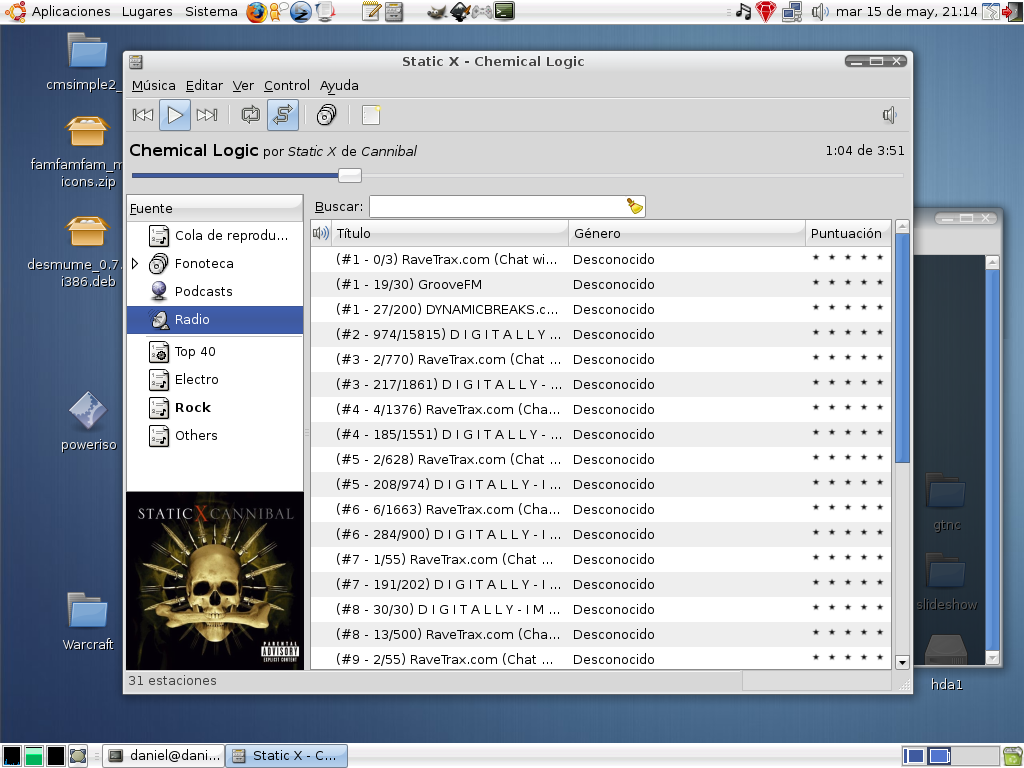Select the Podcasts source
This screenshot has width=1024, height=768.
click(x=216, y=291)
